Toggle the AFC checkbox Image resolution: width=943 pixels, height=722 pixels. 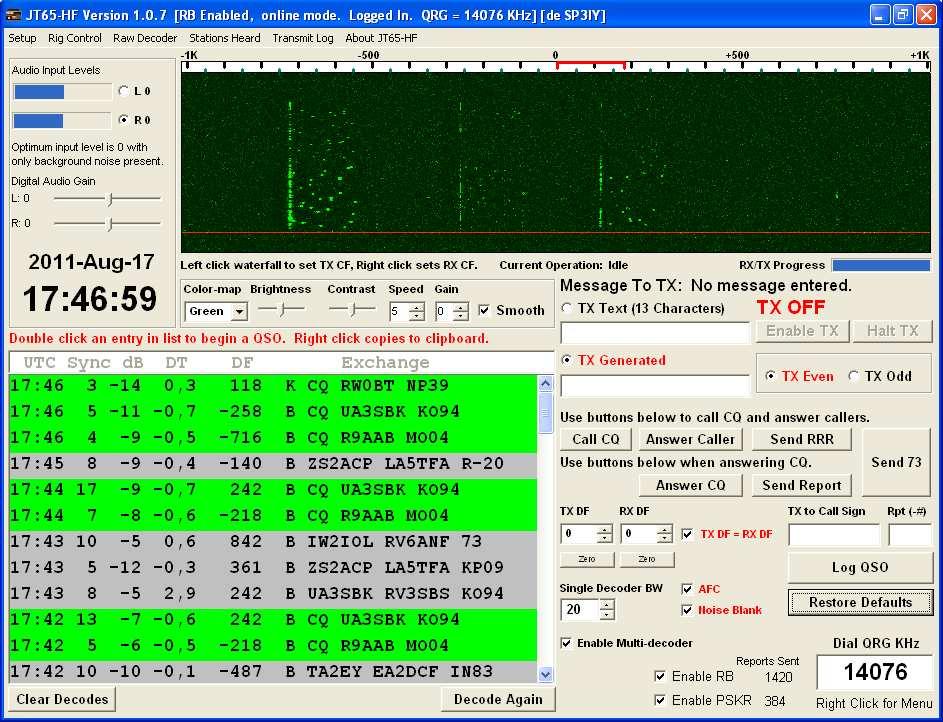click(687, 589)
